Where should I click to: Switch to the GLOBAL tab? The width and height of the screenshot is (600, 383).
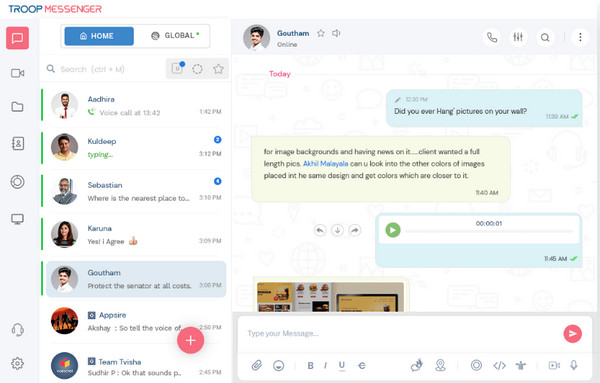click(175, 36)
